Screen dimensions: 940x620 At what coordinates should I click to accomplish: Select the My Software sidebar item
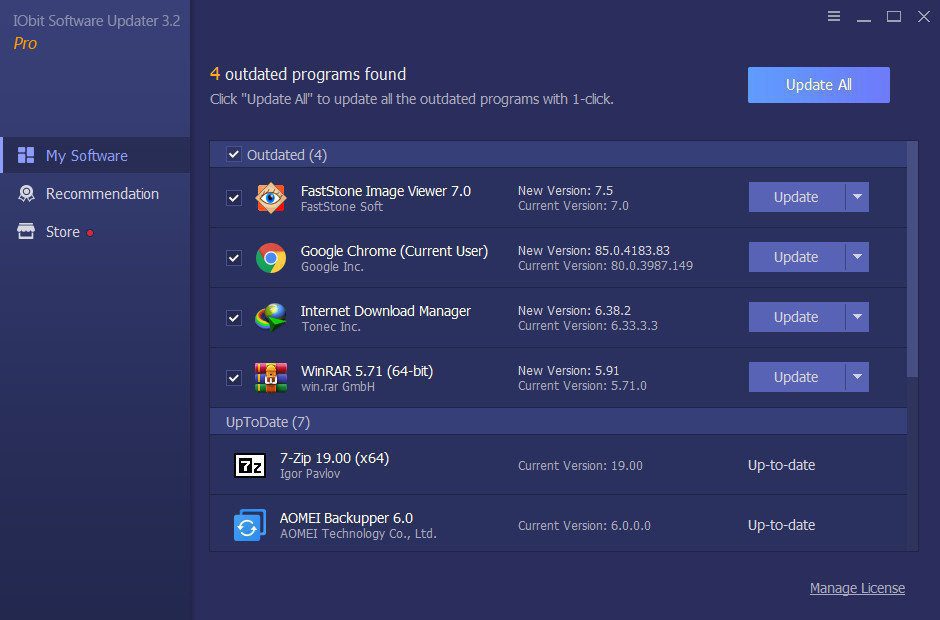coord(85,155)
